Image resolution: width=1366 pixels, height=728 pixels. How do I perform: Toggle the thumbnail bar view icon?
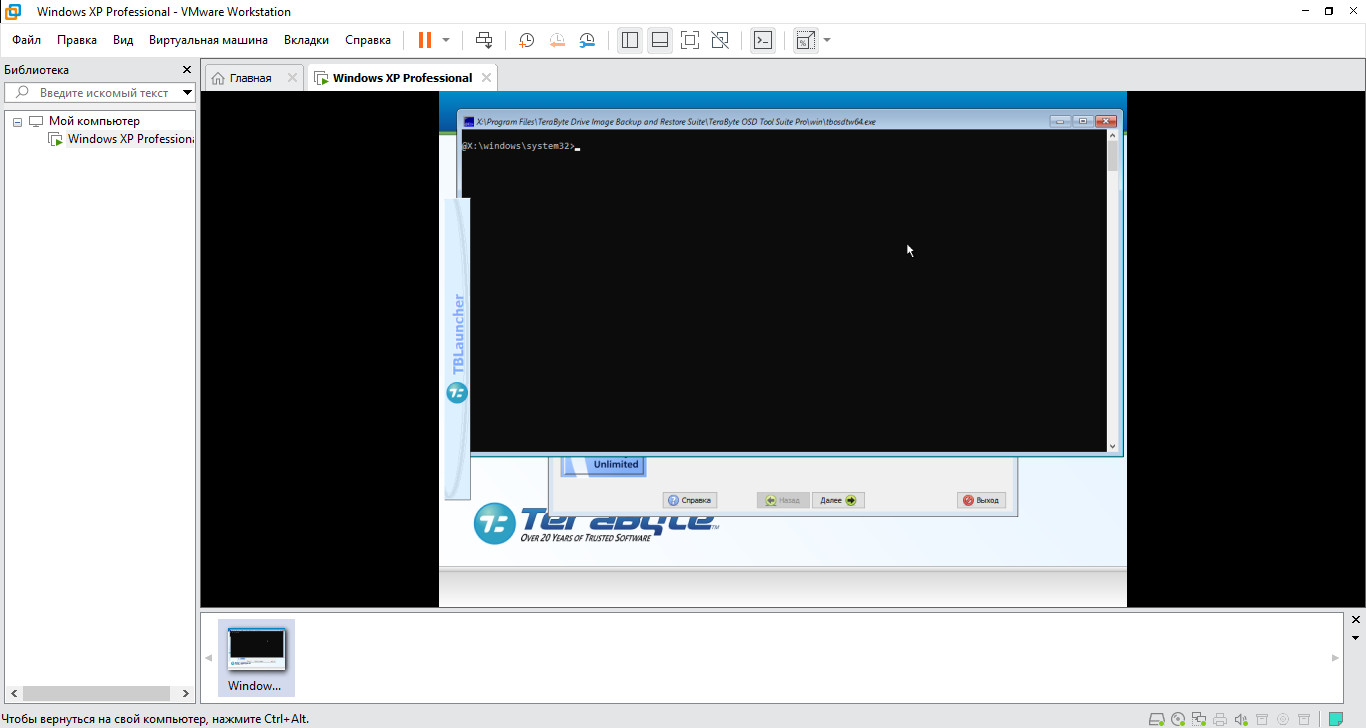coord(659,40)
